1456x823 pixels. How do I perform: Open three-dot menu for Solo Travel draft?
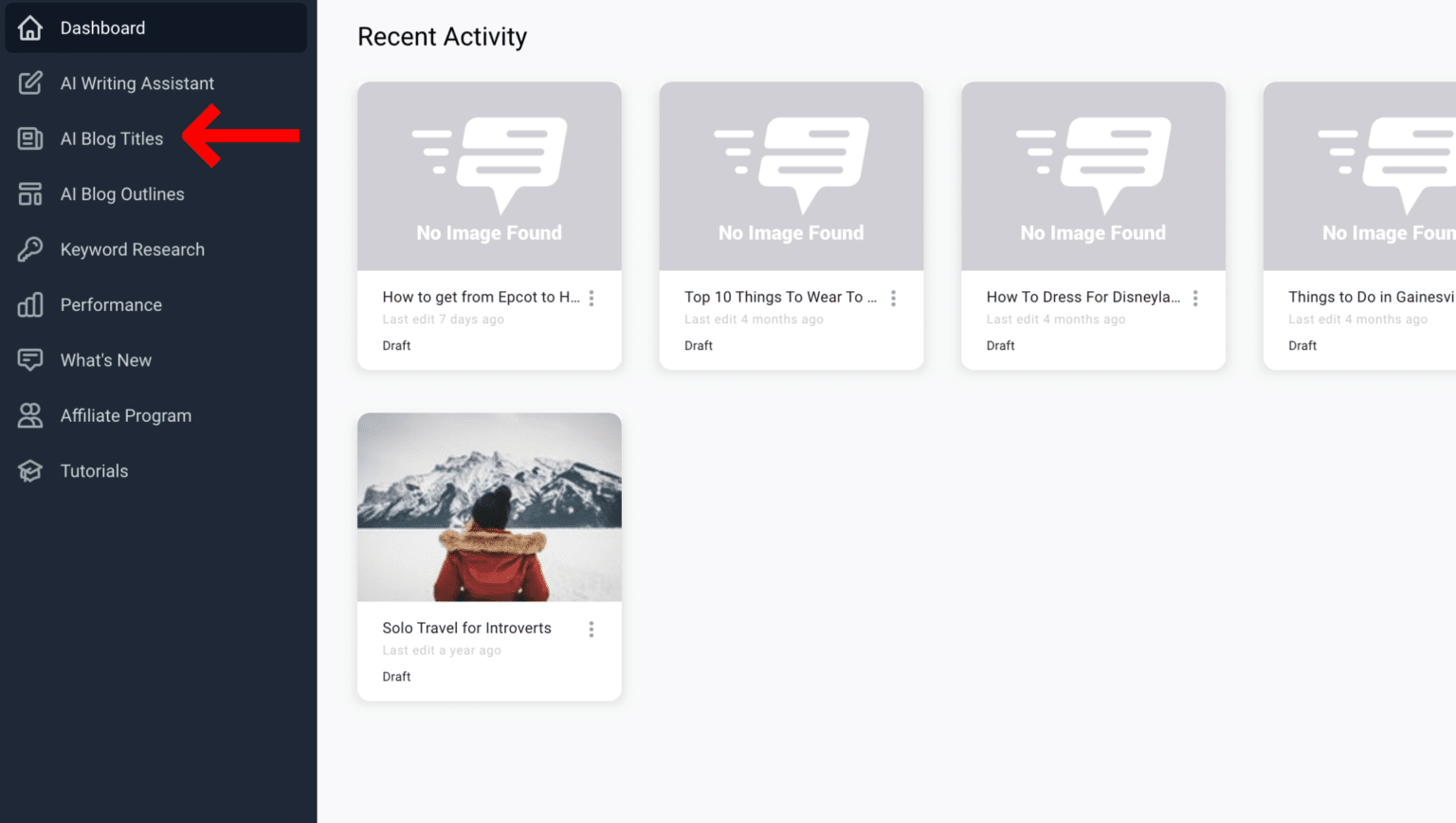591,629
